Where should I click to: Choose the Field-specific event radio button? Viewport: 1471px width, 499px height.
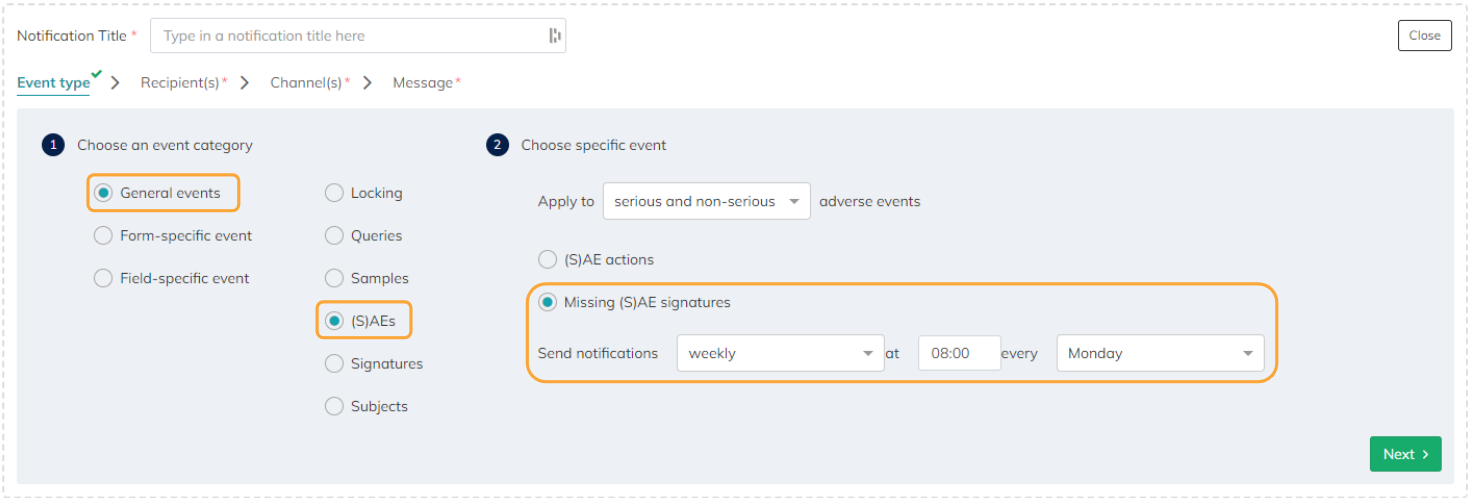pos(103,278)
